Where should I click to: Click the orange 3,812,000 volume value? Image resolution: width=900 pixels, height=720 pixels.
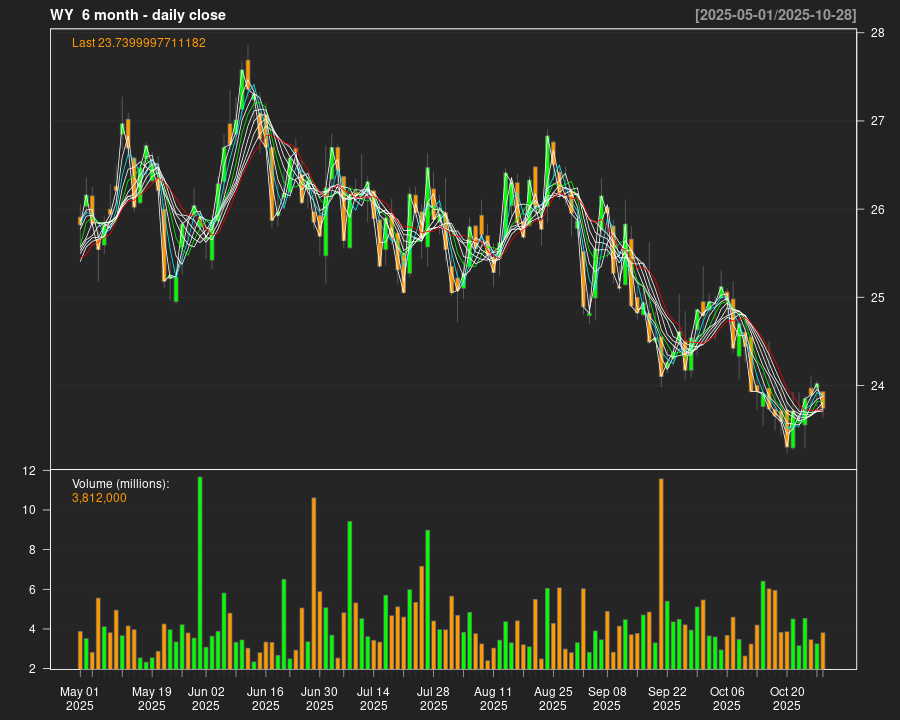pyautogui.click(x=99, y=498)
